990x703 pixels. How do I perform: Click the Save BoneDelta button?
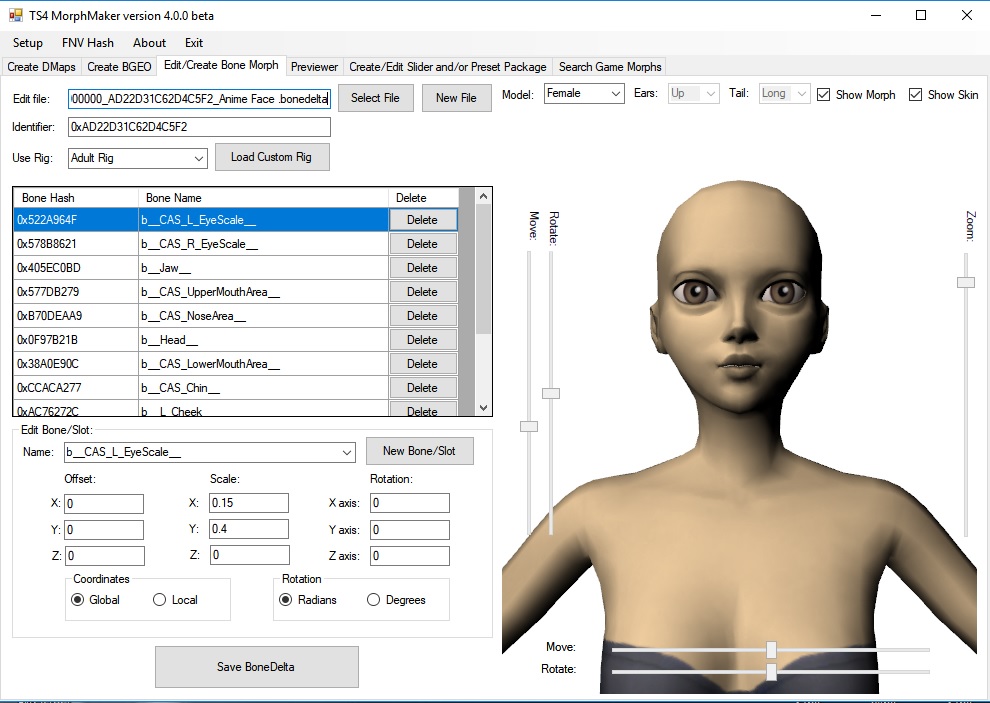click(x=256, y=666)
